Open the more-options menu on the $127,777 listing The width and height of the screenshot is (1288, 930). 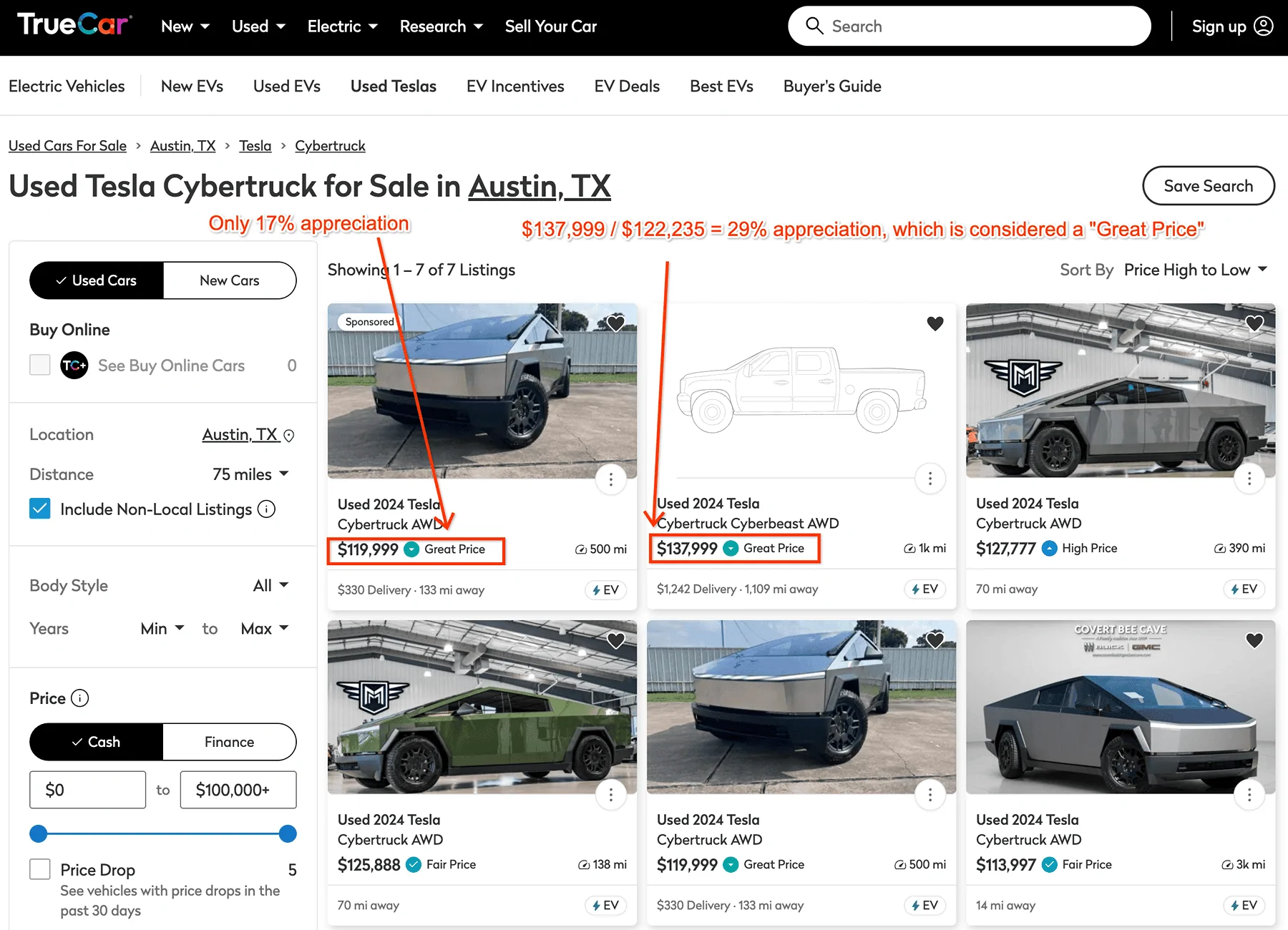tap(1249, 479)
